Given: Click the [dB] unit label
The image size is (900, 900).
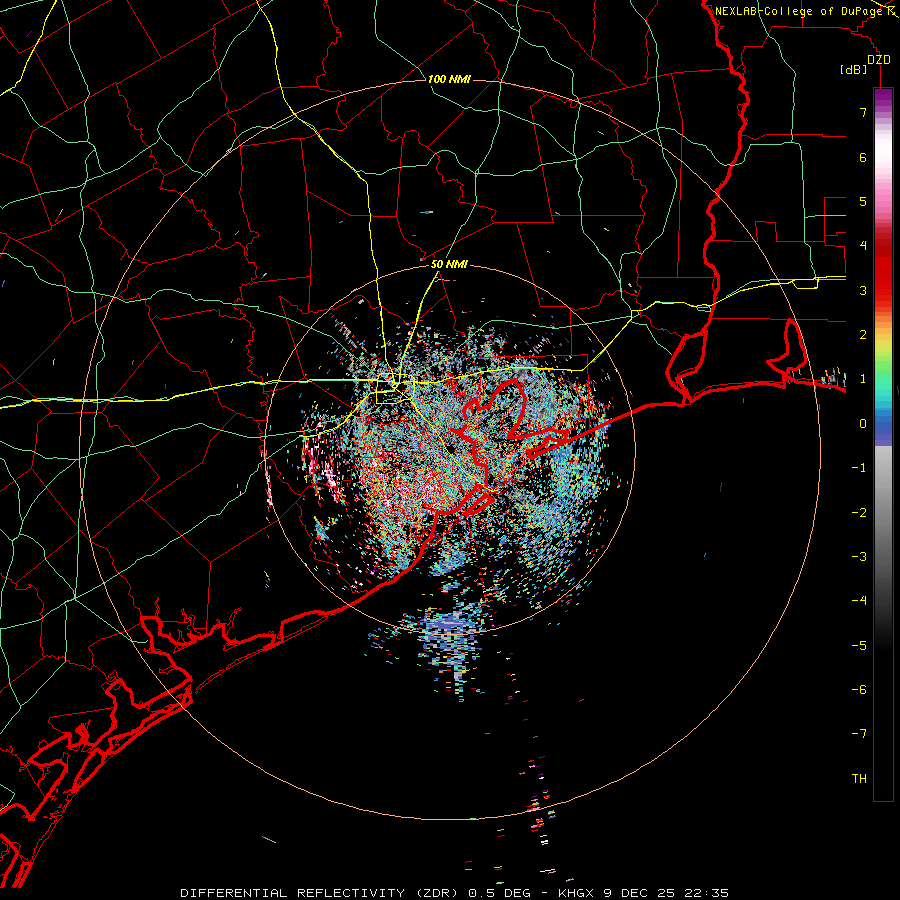Looking at the screenshot, I should (853, 69).
